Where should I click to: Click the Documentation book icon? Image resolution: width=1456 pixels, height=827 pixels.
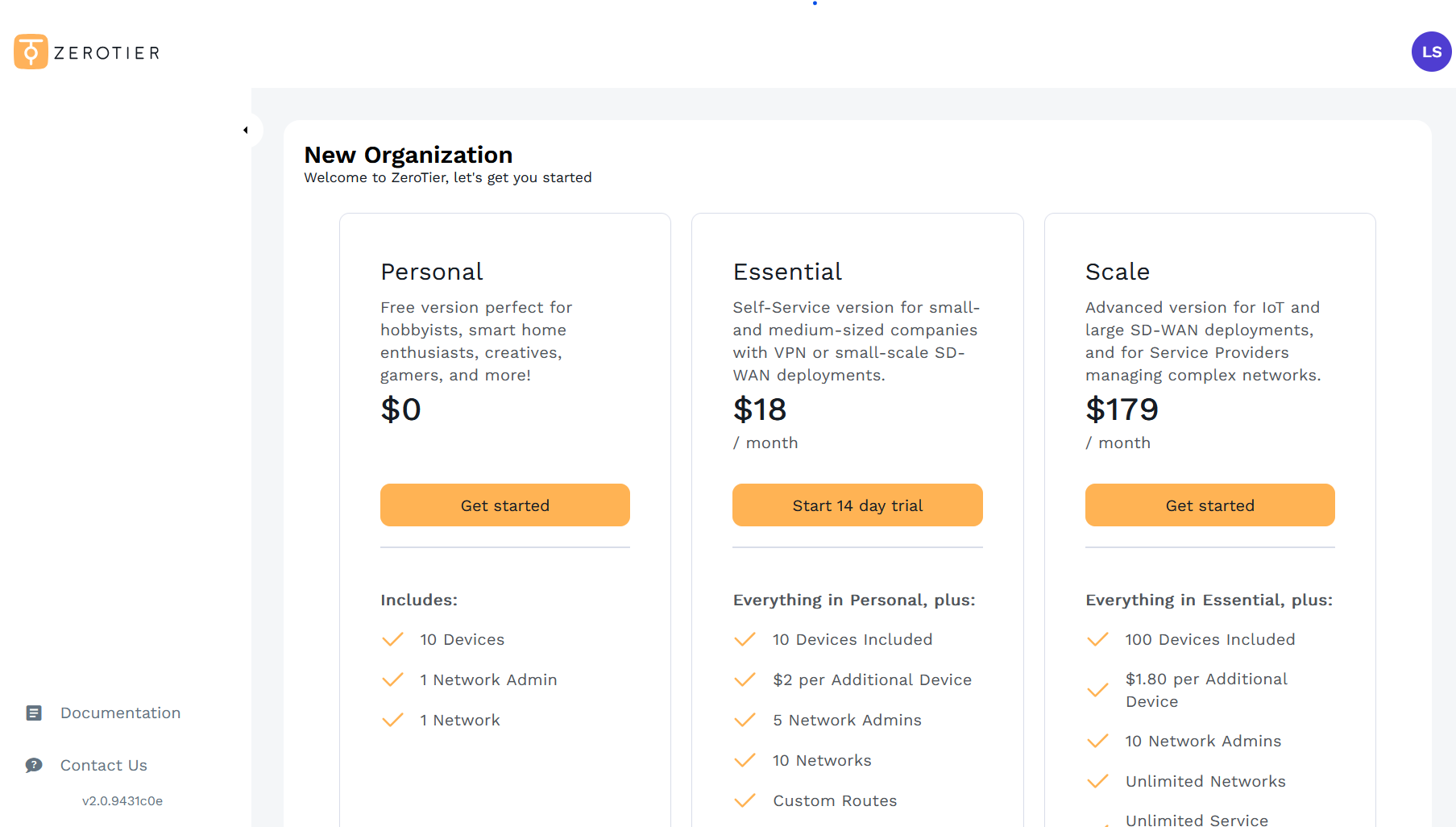pos(34,713)
